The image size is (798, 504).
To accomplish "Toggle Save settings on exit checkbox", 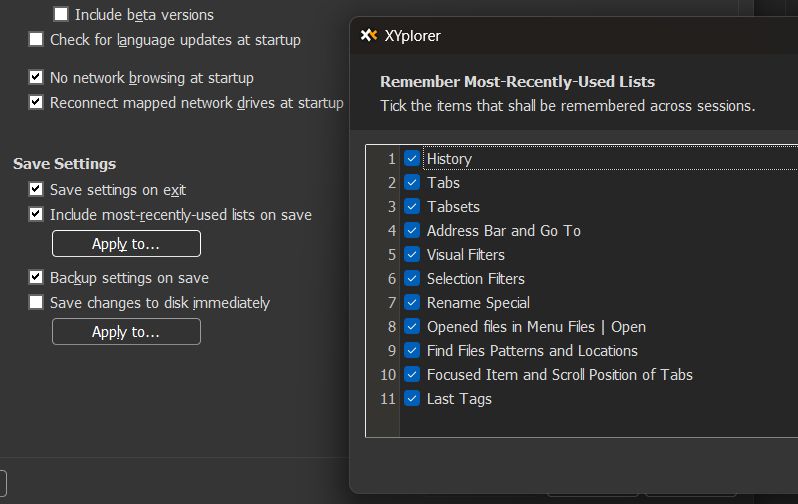I will point(36,189).
